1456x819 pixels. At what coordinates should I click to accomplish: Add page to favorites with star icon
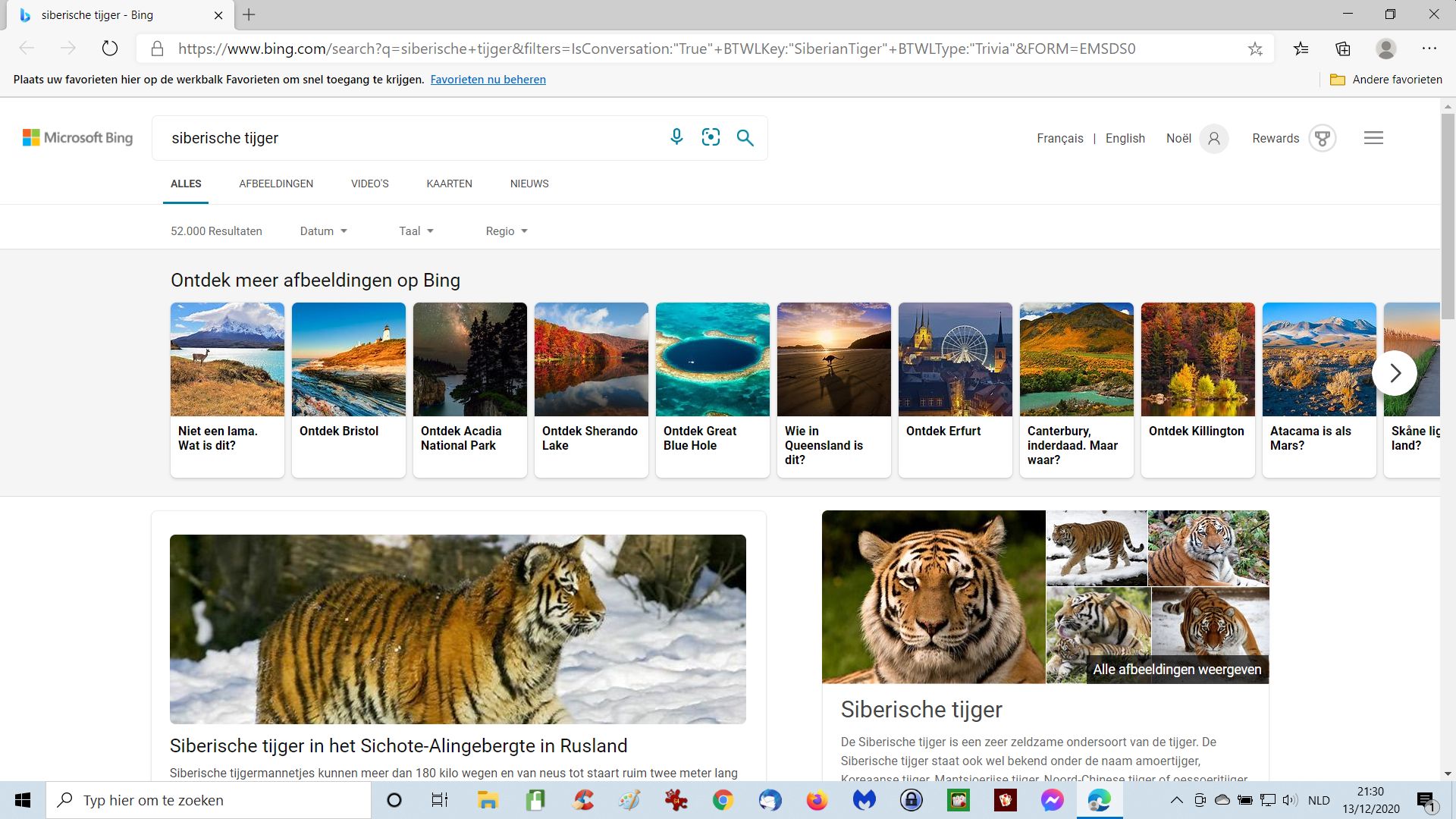pyautogui.click(x=1255, y=49)
